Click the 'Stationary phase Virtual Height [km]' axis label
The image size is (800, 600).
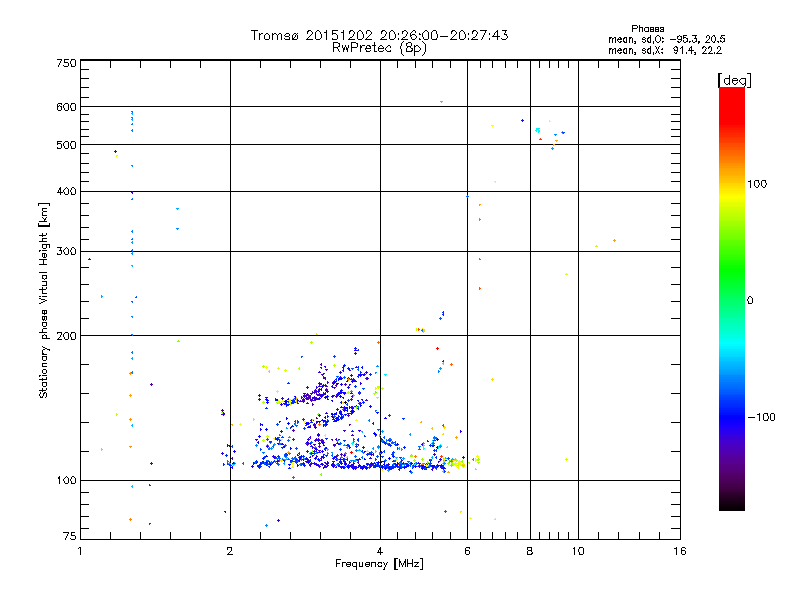click(44, 301)
